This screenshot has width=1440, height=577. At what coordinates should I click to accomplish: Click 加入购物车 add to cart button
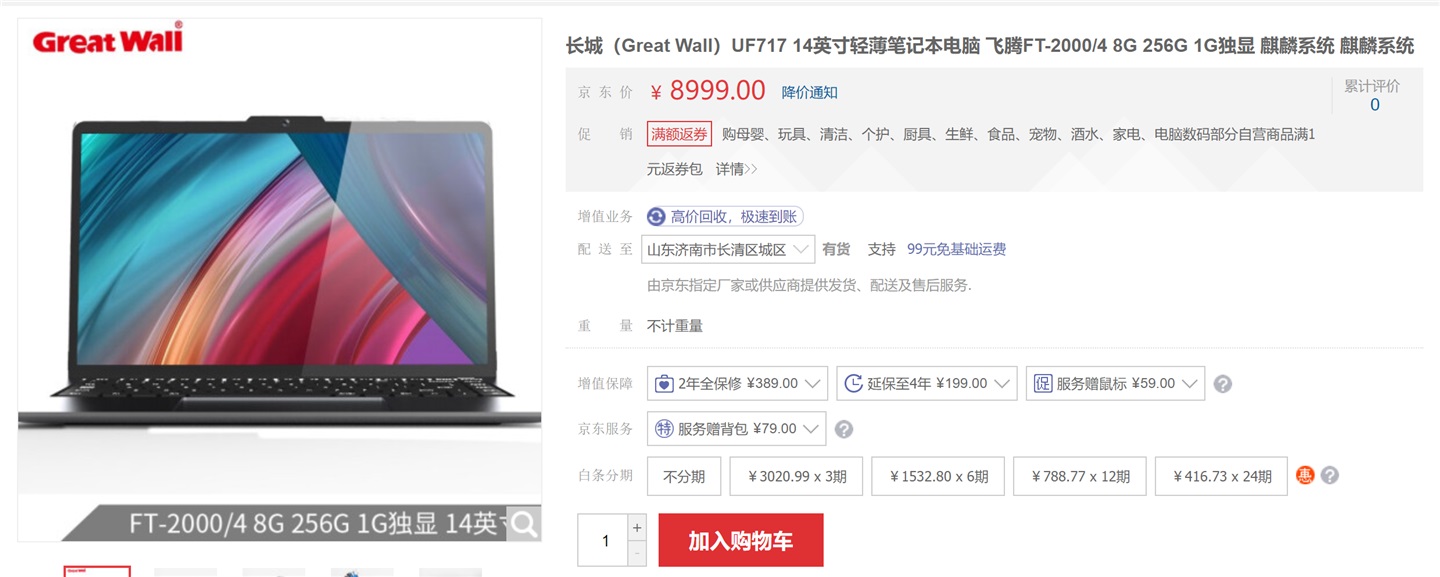tap(741, 541)
